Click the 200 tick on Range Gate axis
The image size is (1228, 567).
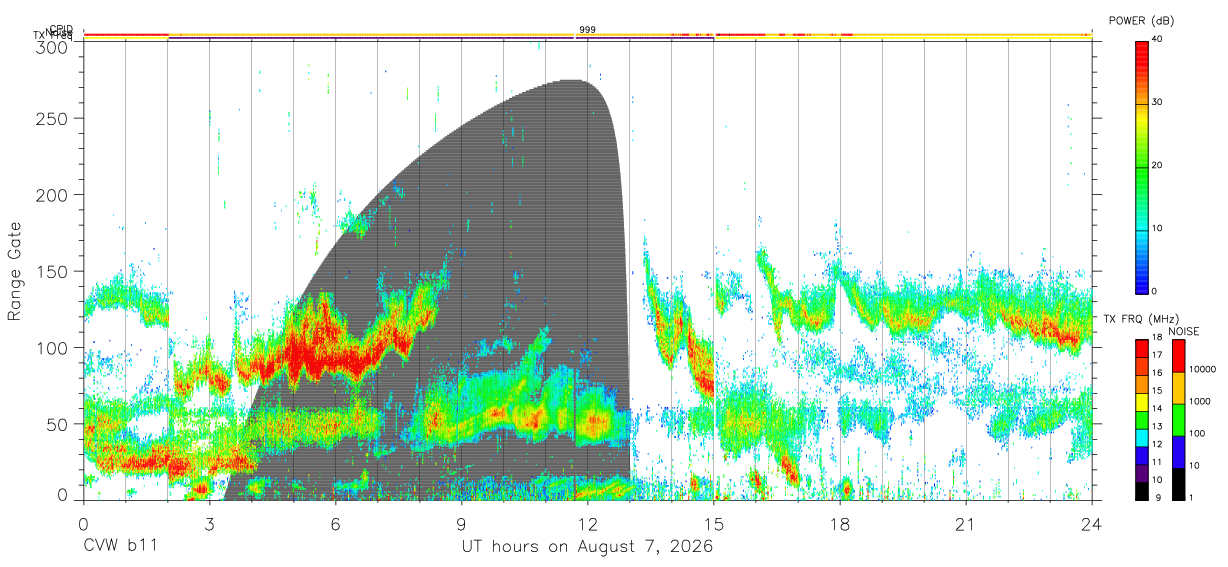[51, 194]
